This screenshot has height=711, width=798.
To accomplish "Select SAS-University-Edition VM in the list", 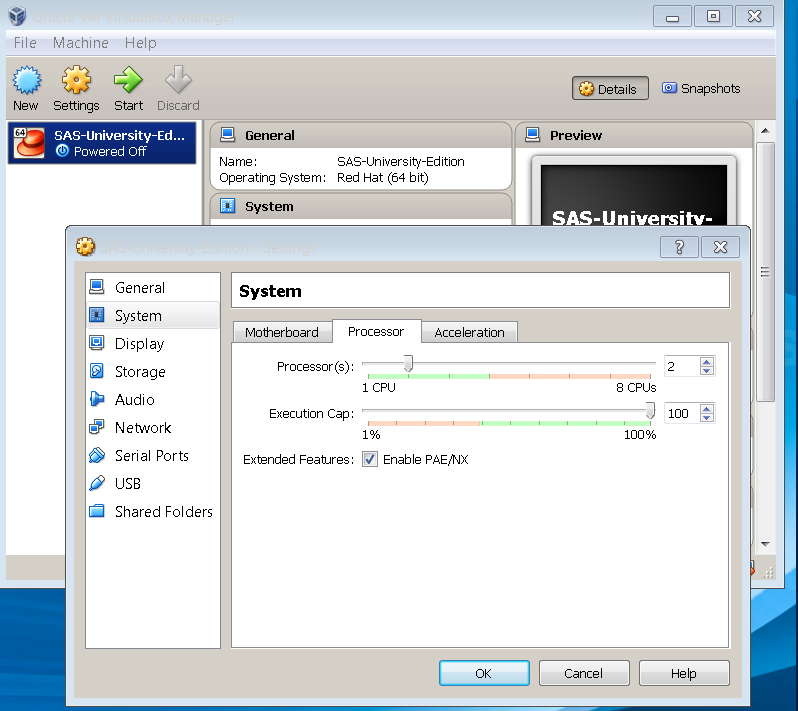I will 102,143.
